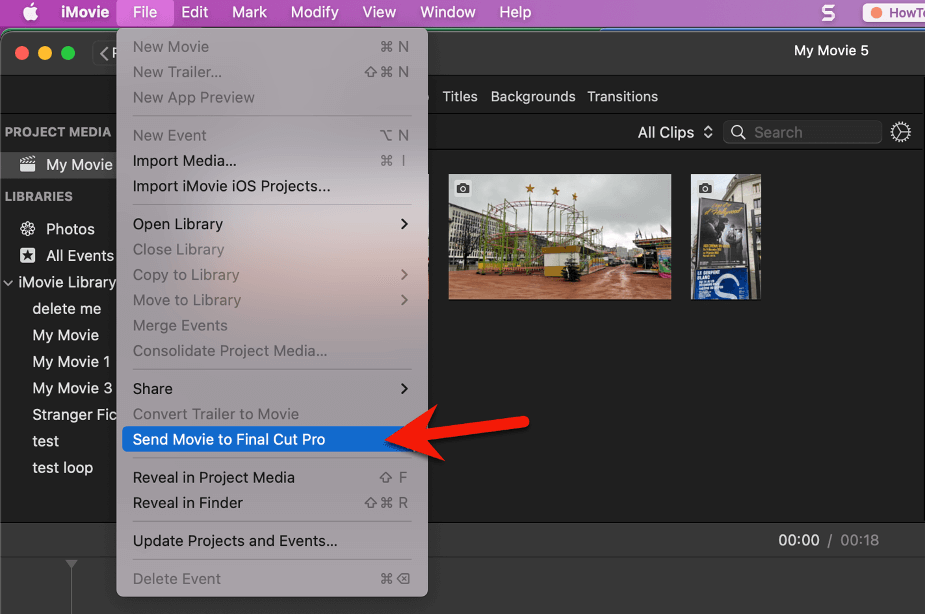Open the clip filtering gear icon

click(x=900, y=131)
